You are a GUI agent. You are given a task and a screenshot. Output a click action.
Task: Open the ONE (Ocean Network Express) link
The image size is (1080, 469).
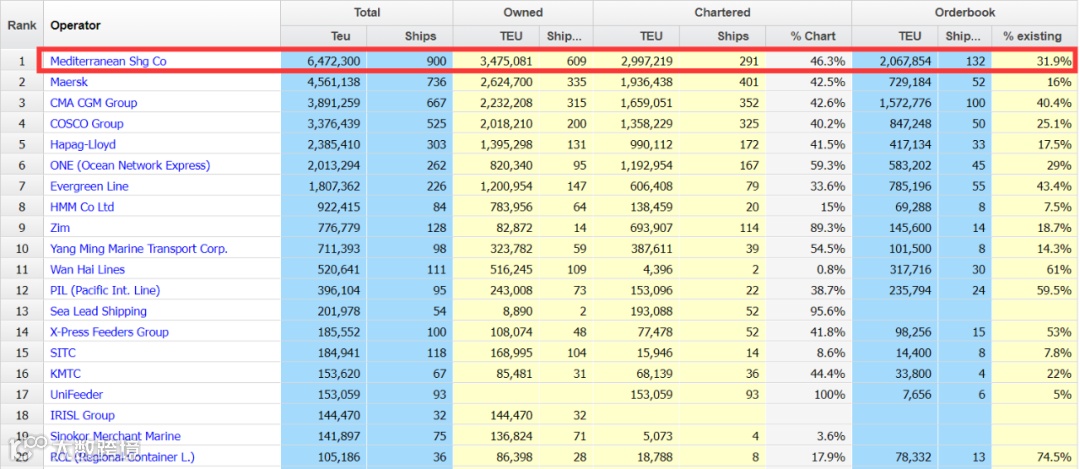(x=130, y=165)
